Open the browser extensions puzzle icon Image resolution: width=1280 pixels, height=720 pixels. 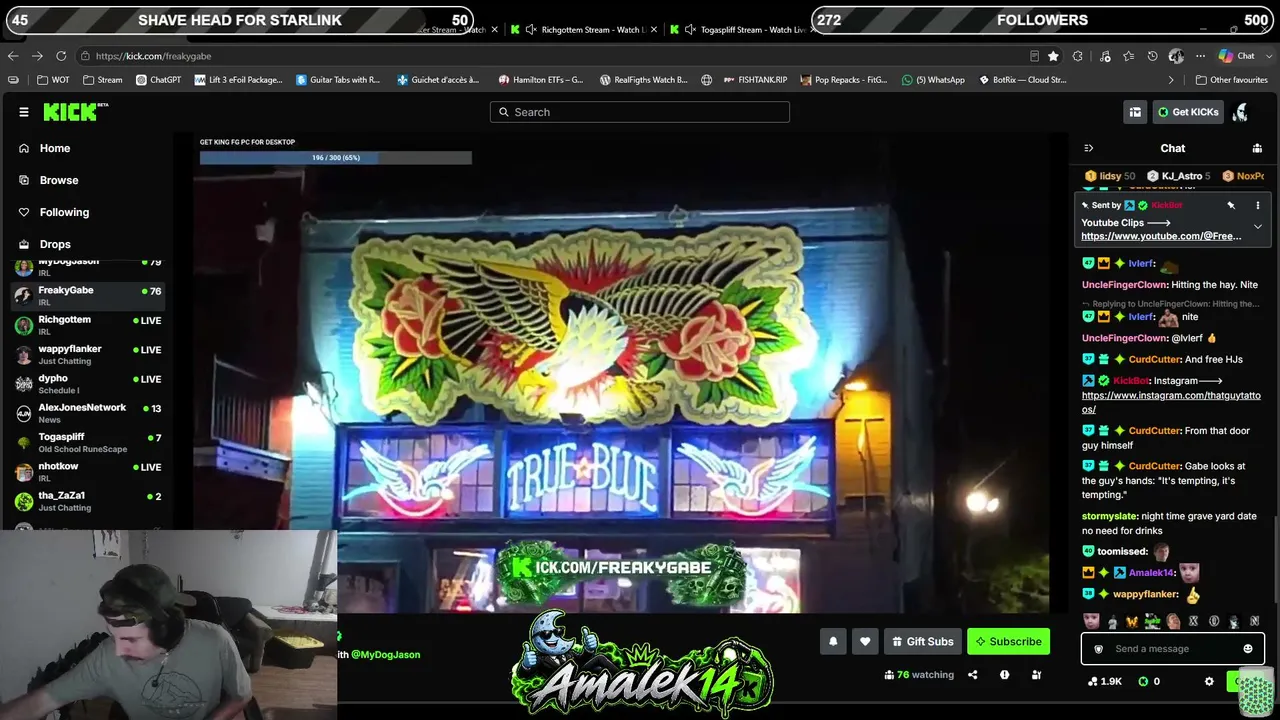1077,56
